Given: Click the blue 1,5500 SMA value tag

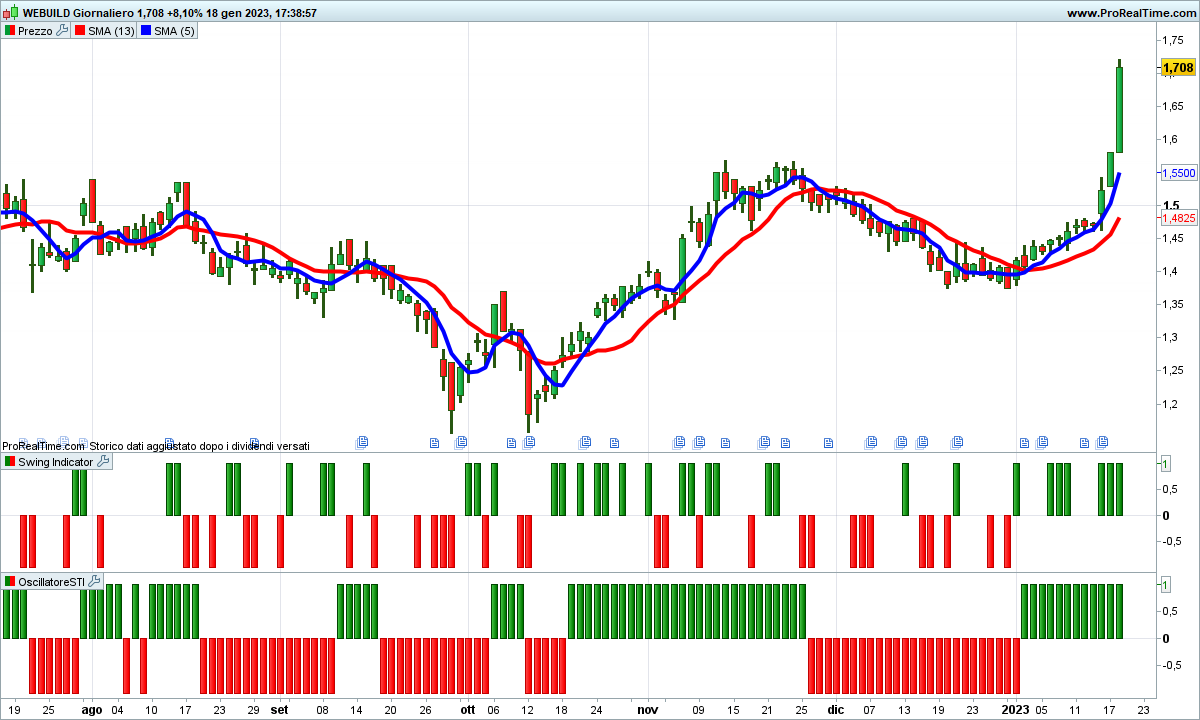Looking at the screenshot, I should click(x=1177, y=173).
